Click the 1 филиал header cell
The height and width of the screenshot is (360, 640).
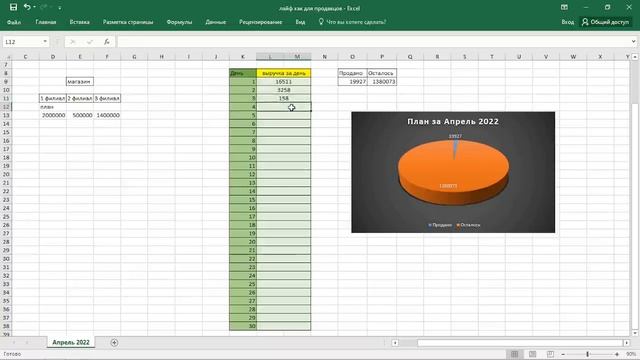coord(53,98)
